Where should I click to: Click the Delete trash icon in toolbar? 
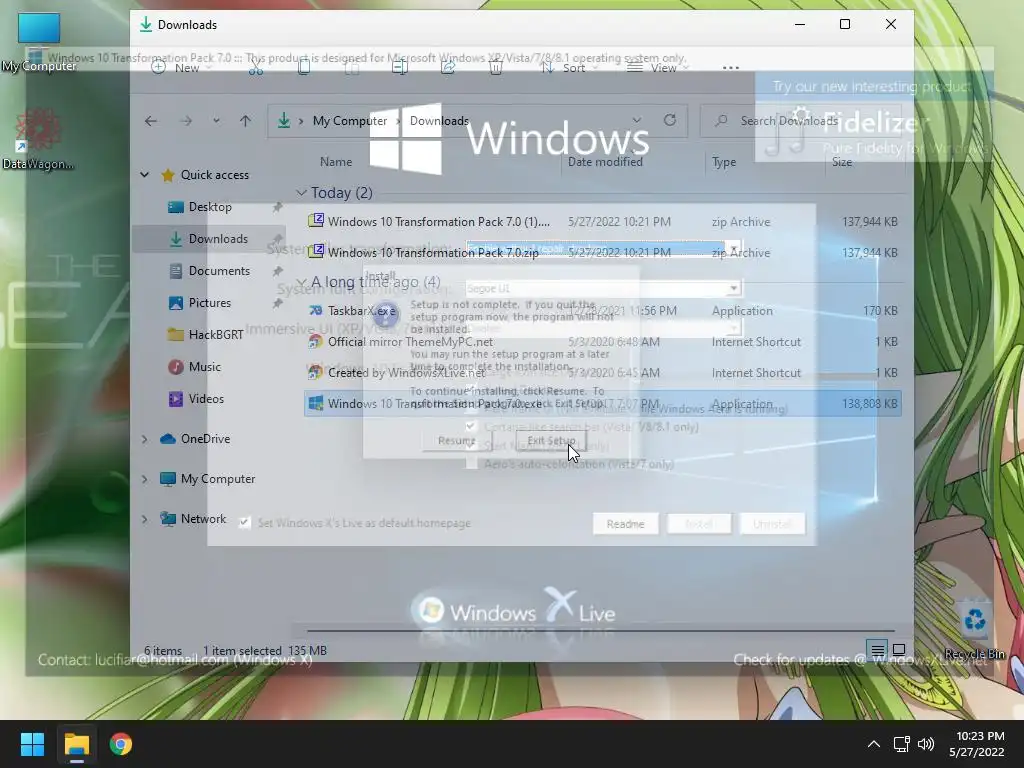[496, 67]
